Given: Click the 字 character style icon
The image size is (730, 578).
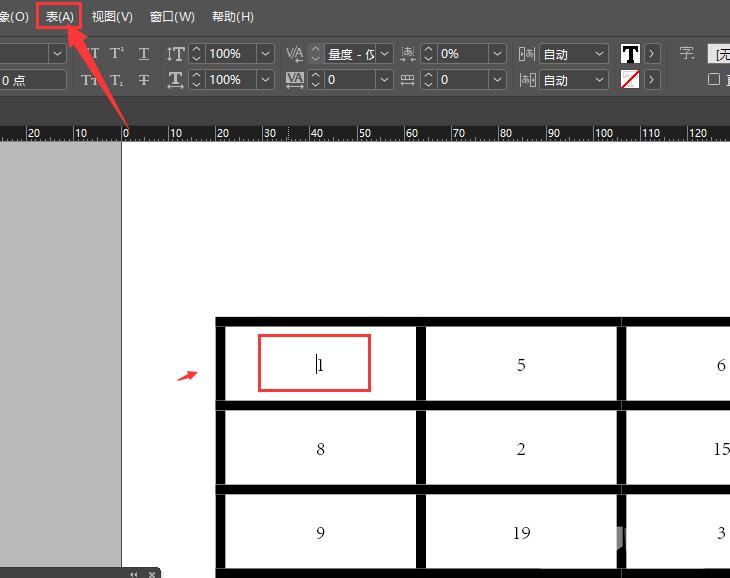Looking at the screenshot, I should pyautogui.click(x=687, y=53).
